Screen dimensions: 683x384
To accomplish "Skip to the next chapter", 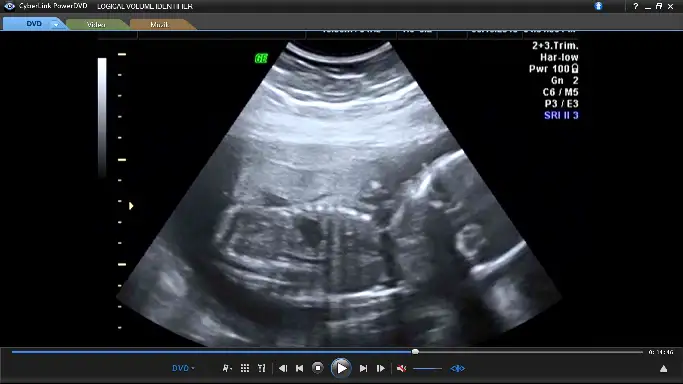I will tap(363, 368).
